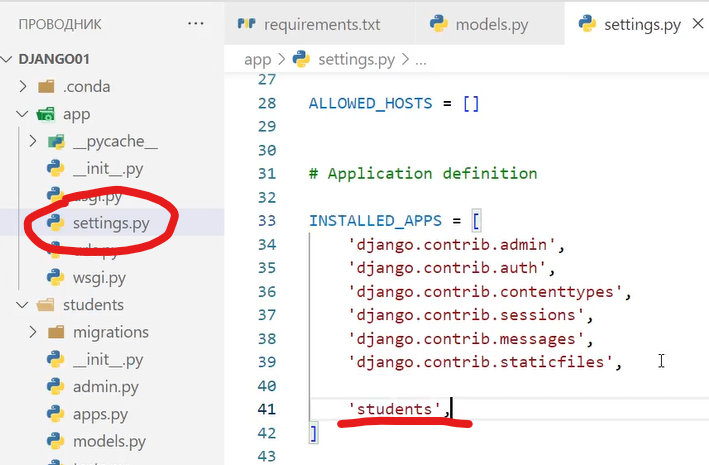Click the app breadcrumb segment
Image resolution: width=709 pixels, height=465 pixels.
(x=257, y=60)
